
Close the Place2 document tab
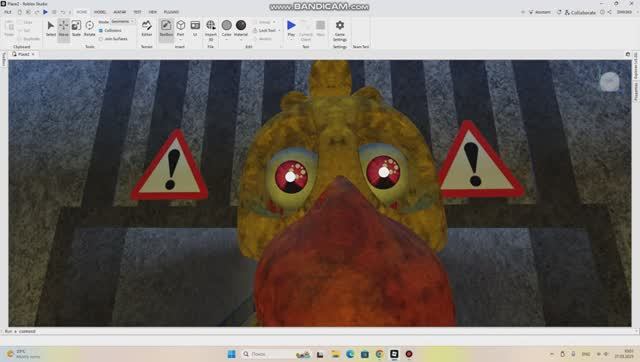click(33, 54)
